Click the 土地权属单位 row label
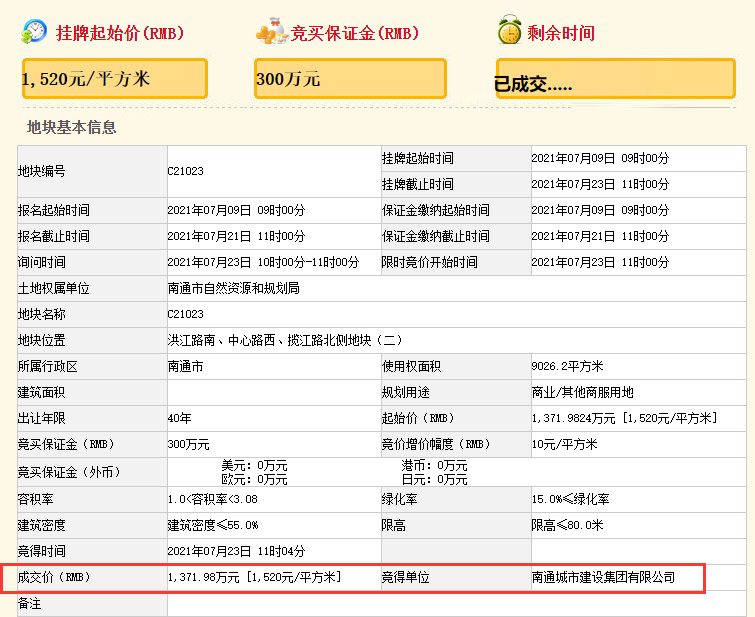Image resolution: width=755 pixels, height=617 pixels. pyautogui.click(x=53, y=288)
